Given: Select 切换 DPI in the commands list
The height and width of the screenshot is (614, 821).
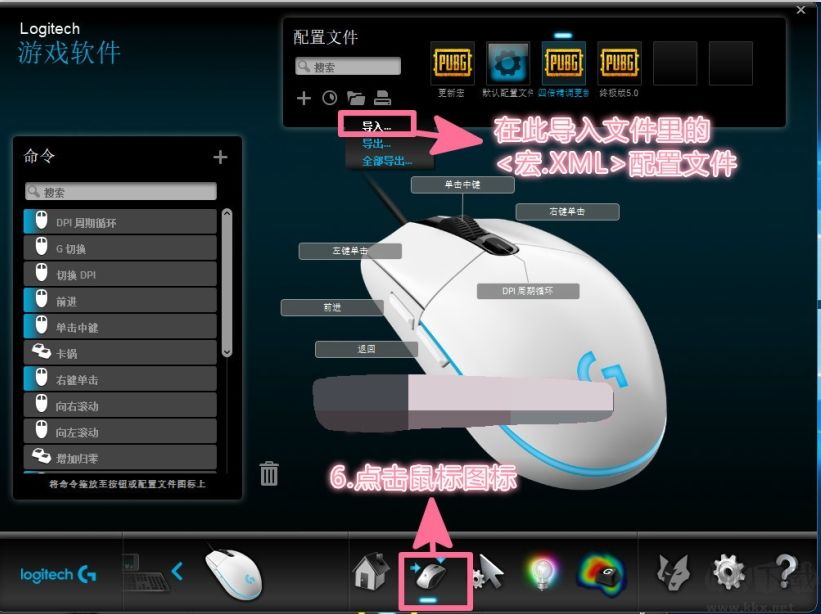Looking at the screenshot, I should (120, 274).
